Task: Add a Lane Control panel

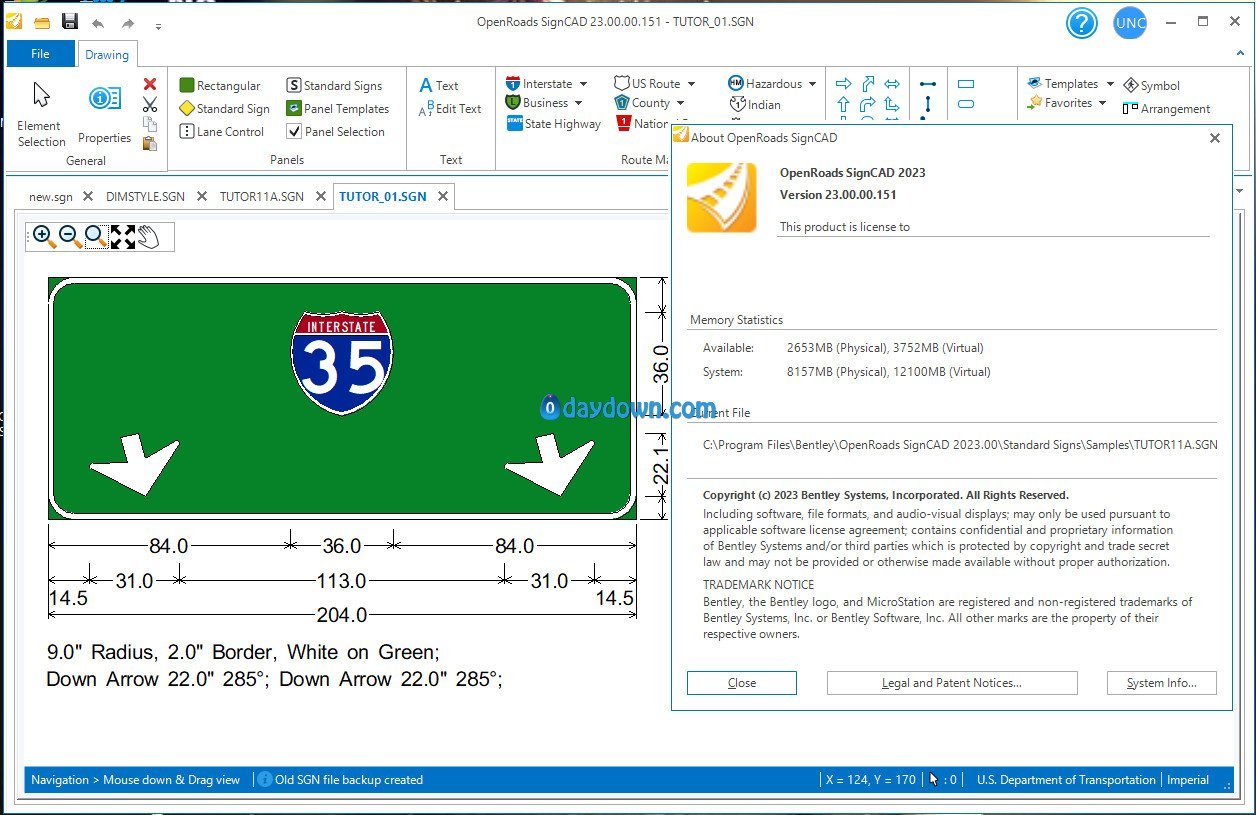Action: click(222, 131)
